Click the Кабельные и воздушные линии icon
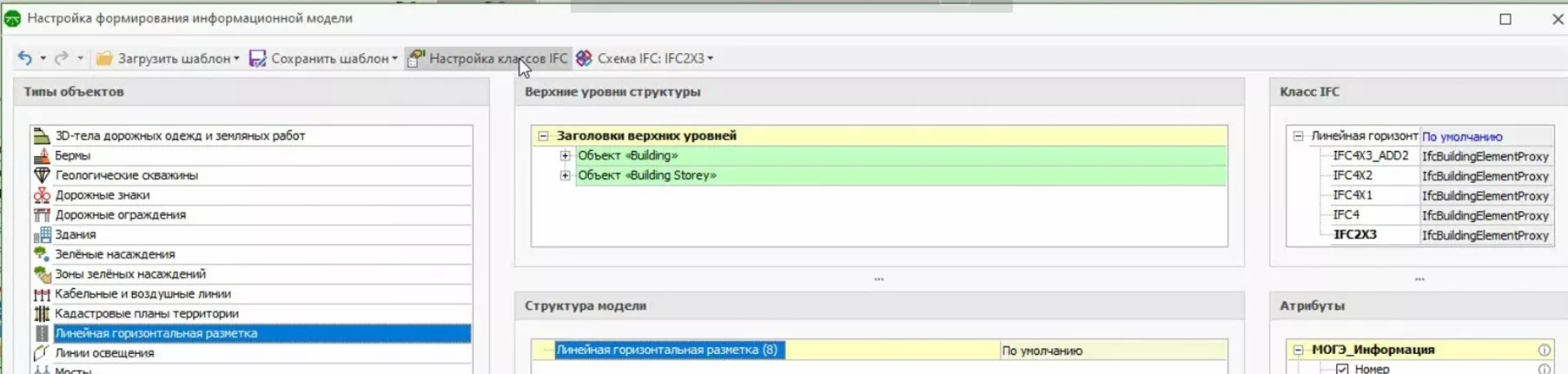This screenshot has height=374, width=1568. (x=42, y=294)
